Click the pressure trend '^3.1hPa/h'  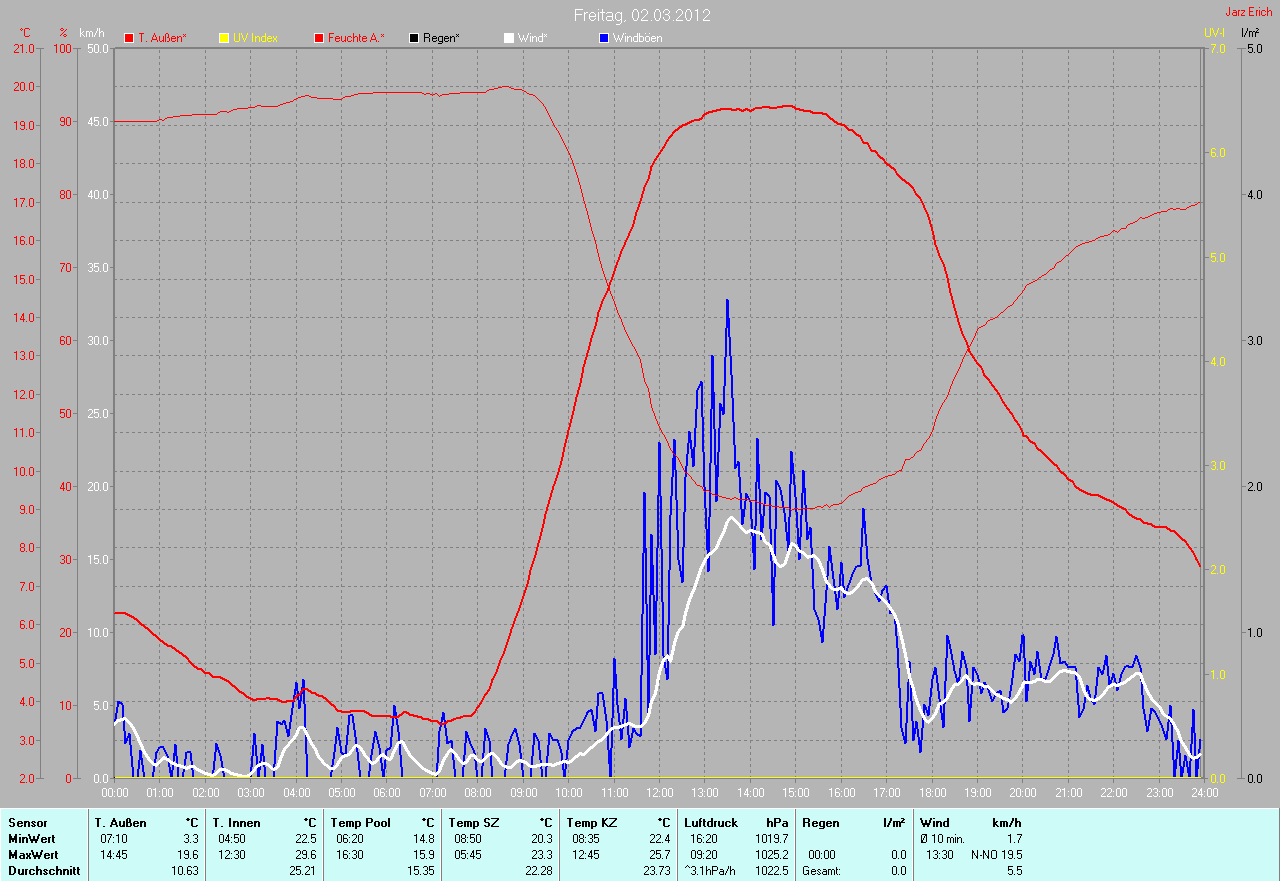[710, 871]
